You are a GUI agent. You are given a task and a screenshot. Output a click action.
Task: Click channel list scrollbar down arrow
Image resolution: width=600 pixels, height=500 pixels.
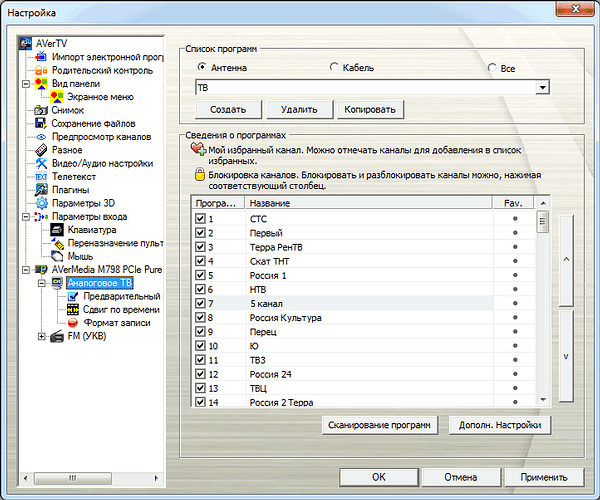click(543, 400)
